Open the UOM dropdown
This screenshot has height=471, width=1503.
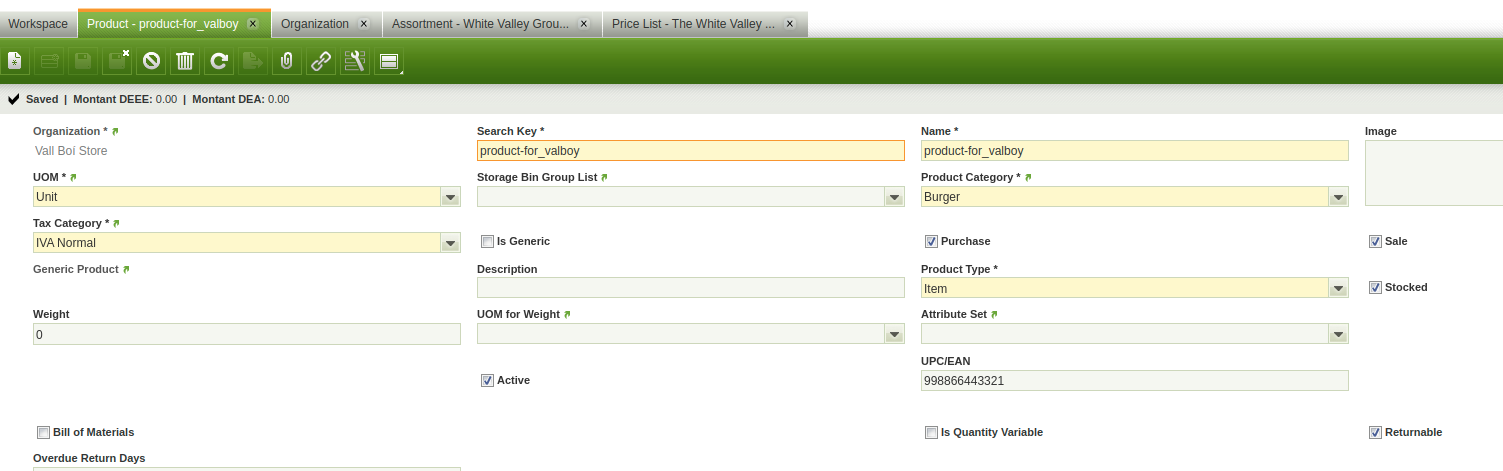[450, 197]
